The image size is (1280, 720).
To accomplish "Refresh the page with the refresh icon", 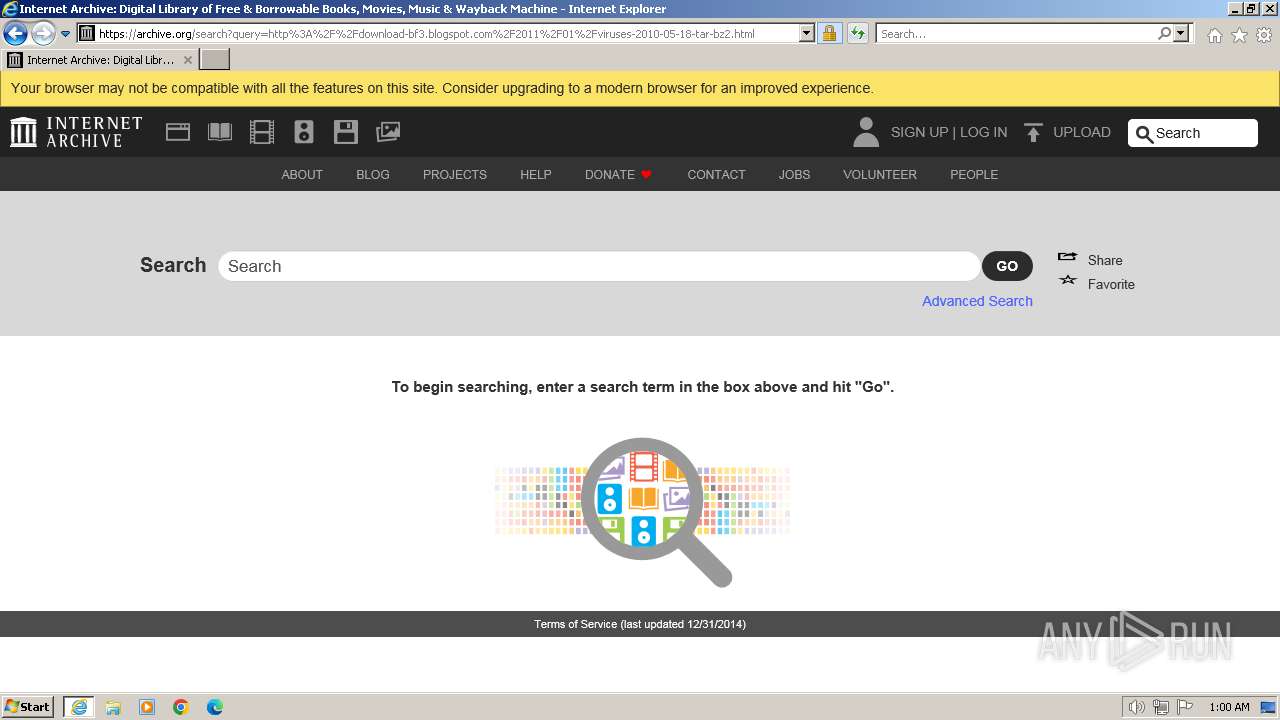I will tap(857, 33).
